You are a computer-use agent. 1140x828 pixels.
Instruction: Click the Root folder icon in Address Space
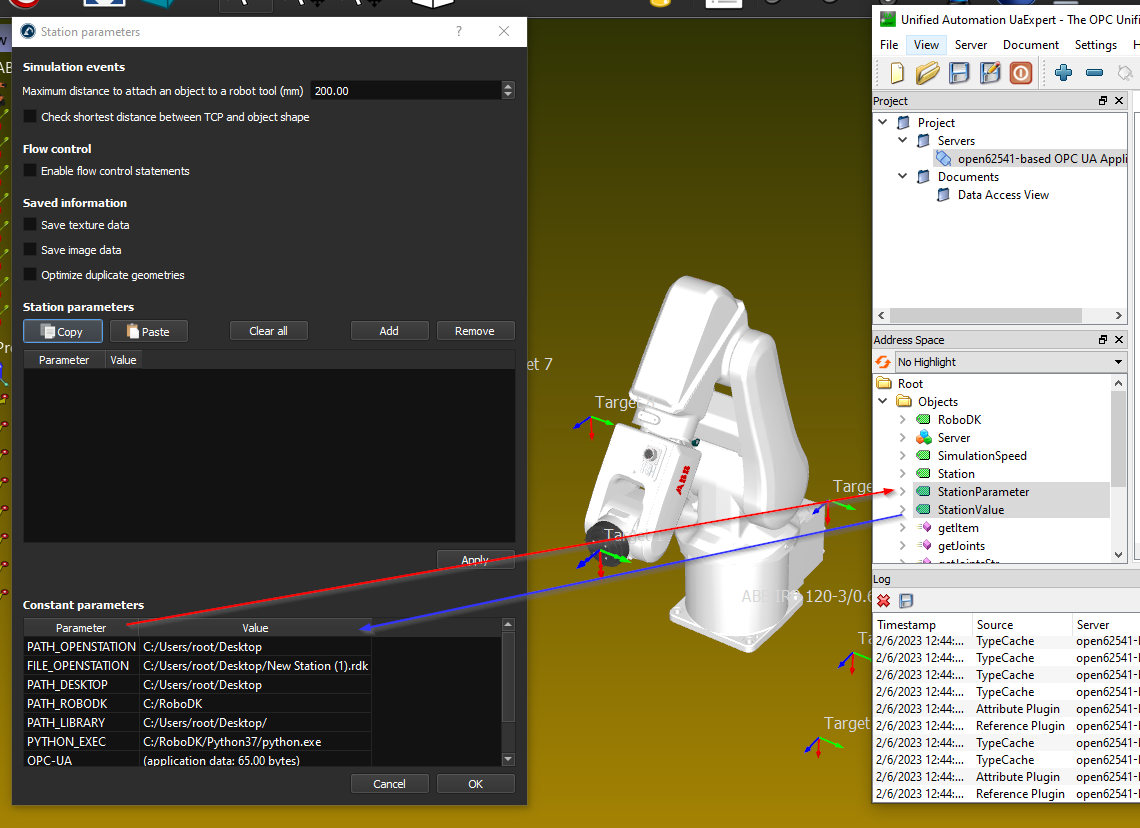point(884,383)
